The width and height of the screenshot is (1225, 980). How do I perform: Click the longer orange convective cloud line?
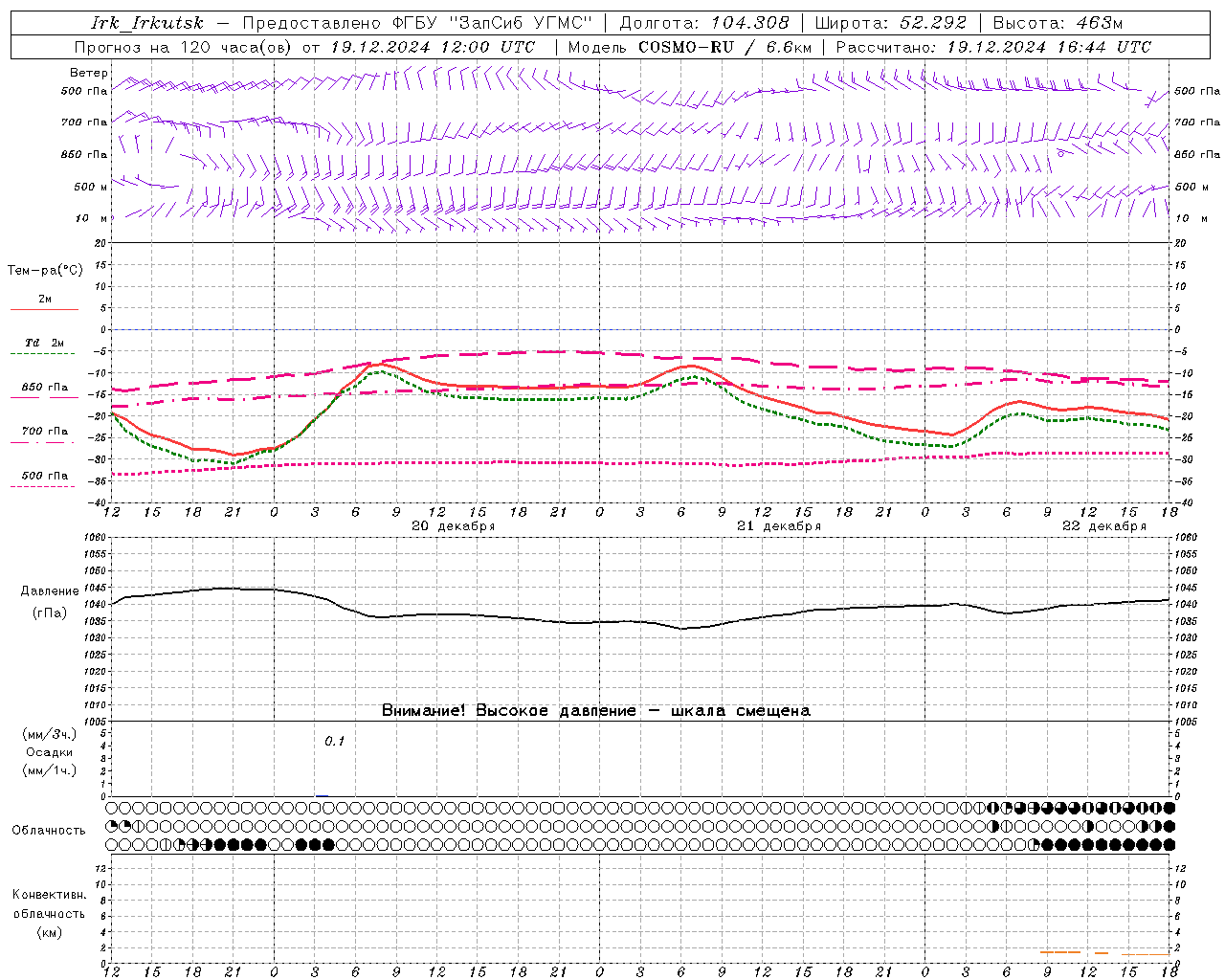click(x=1060, y=952)
